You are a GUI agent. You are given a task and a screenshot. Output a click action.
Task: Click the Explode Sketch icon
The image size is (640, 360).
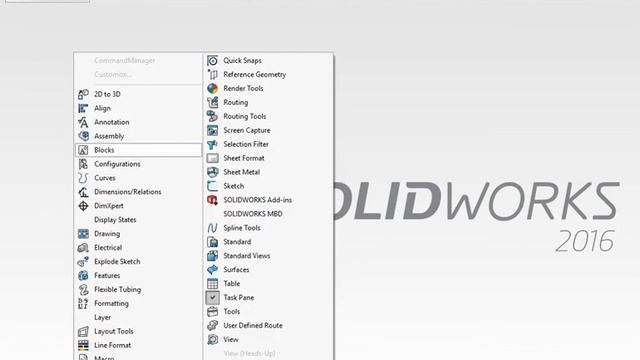point(83,262)
